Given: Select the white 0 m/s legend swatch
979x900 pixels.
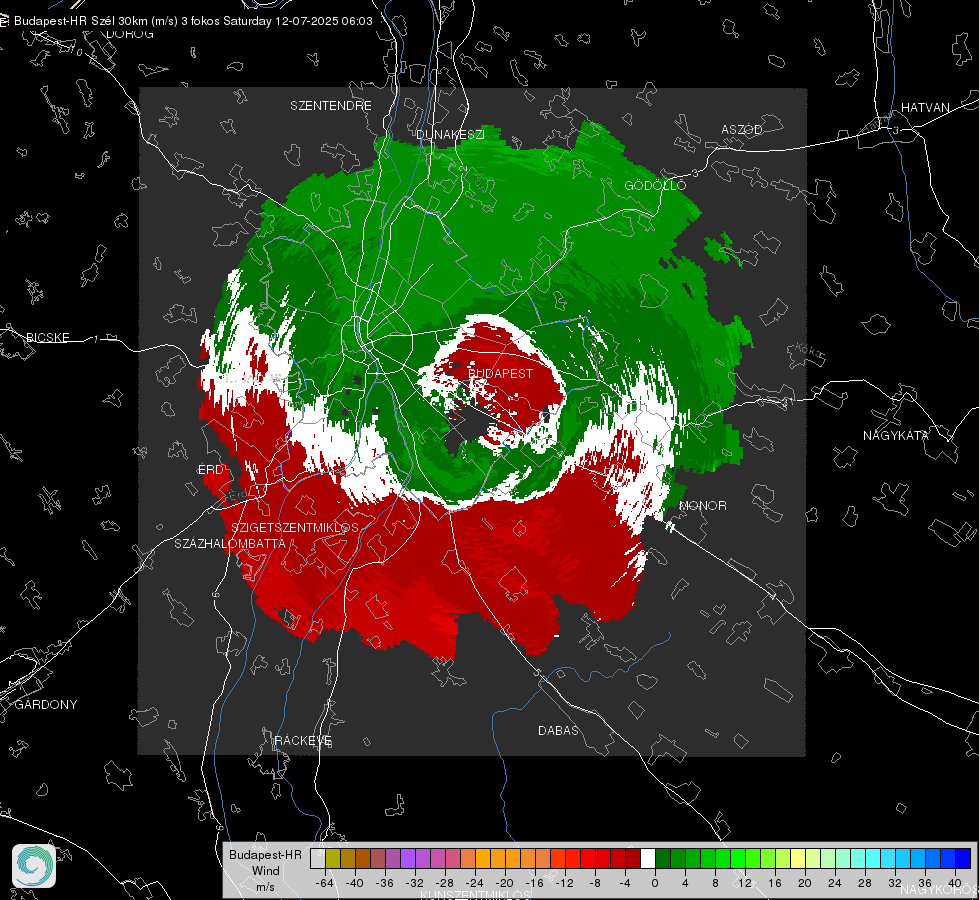Looking at the screenshot, I should click(x=648, y=858).
